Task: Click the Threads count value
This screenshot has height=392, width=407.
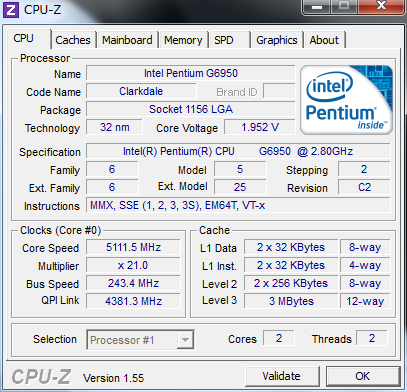Action: coord(372,338)
